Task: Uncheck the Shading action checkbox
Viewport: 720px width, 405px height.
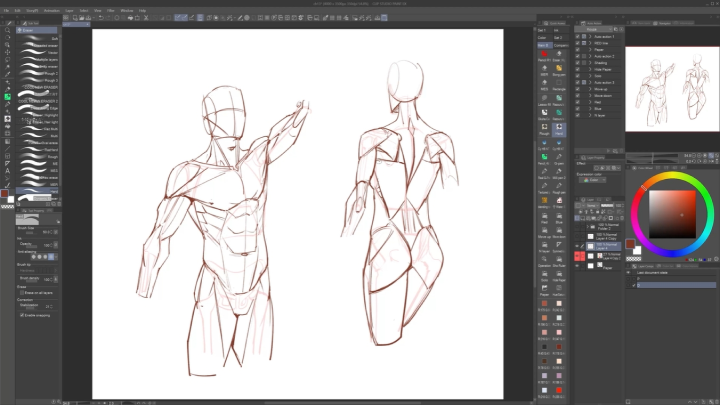Action: tap(578, 63)
